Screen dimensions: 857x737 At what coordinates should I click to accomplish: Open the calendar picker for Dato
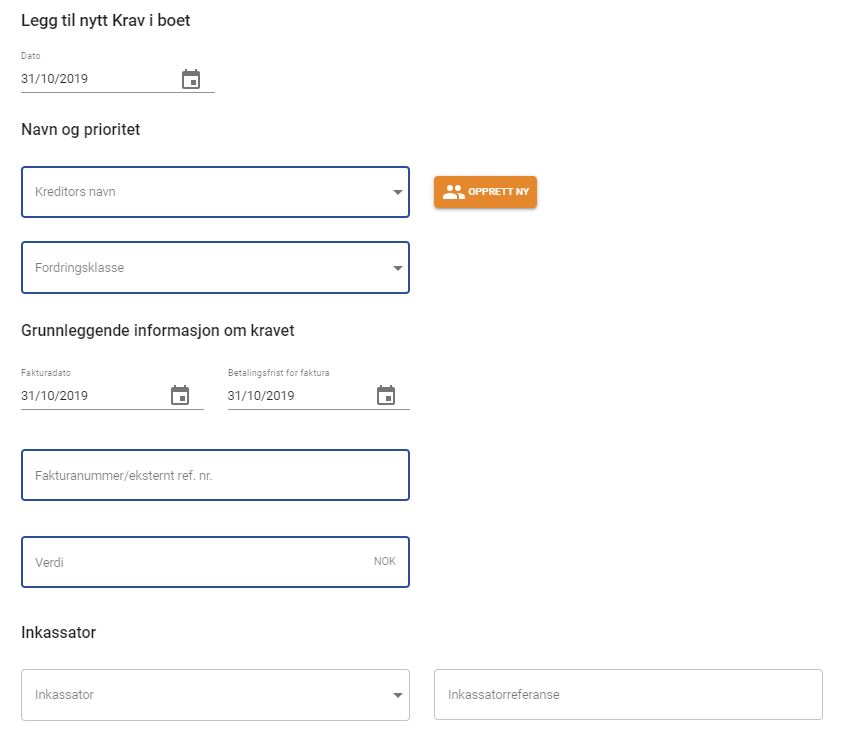(191, 79)
